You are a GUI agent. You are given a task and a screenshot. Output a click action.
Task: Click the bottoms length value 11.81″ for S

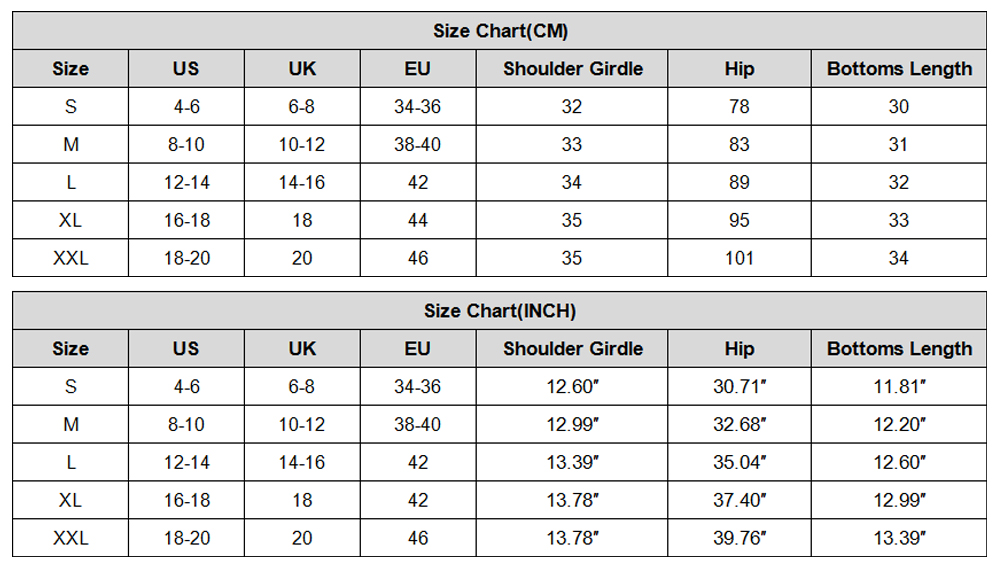click(x=899, y=387)
